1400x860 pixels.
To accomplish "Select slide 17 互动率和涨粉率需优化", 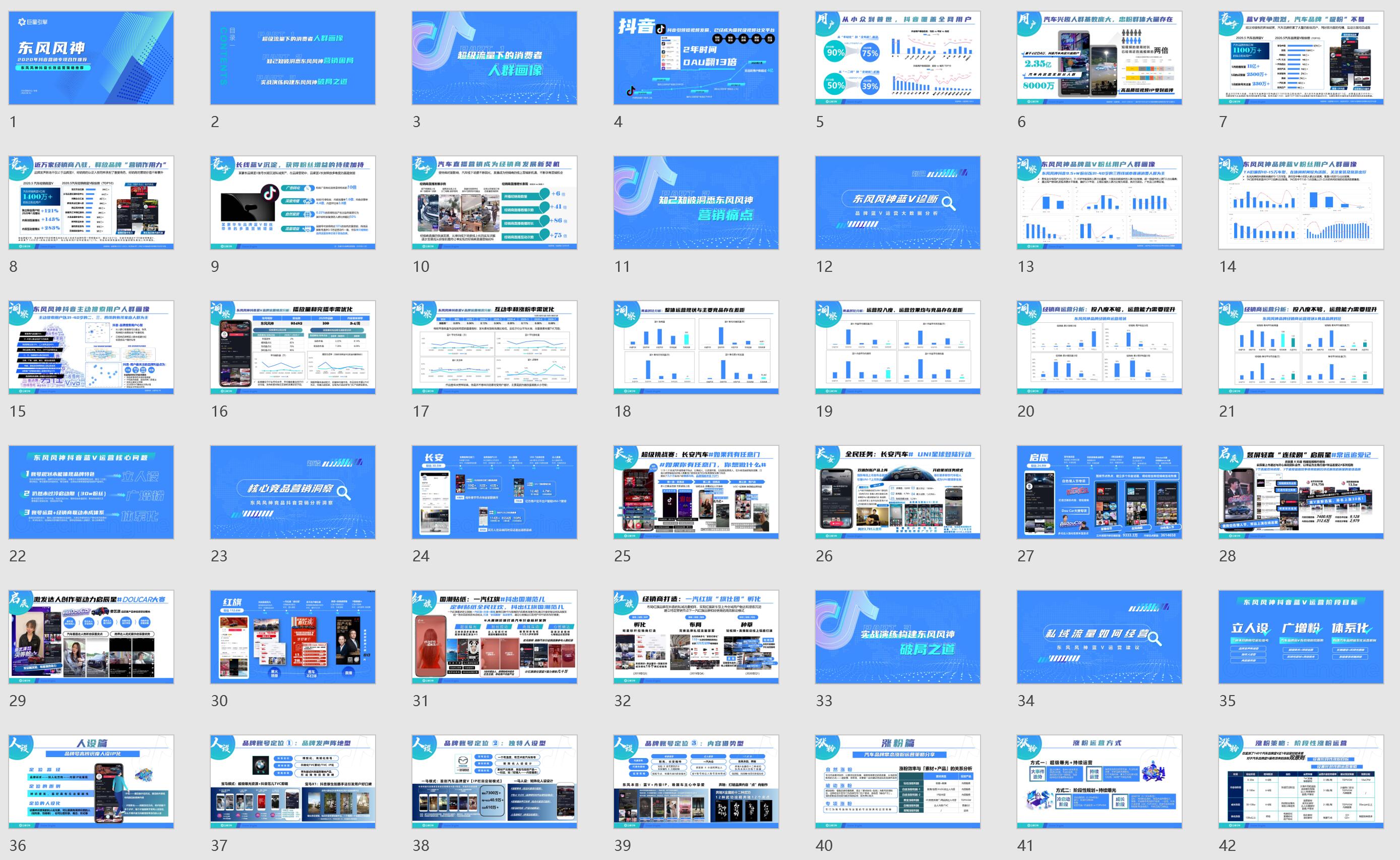I will 495,348.
